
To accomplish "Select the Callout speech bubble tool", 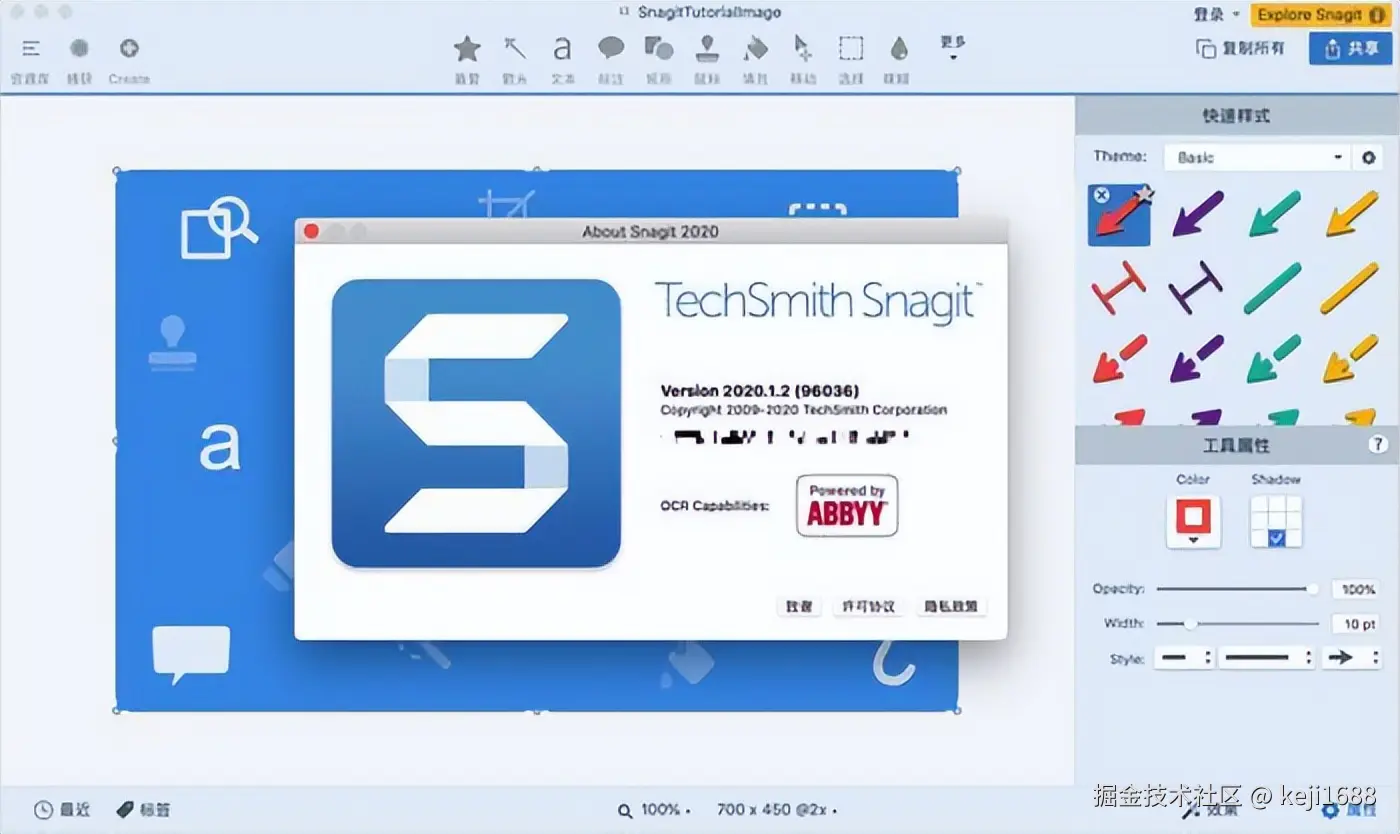I will [x=611, y=48].
